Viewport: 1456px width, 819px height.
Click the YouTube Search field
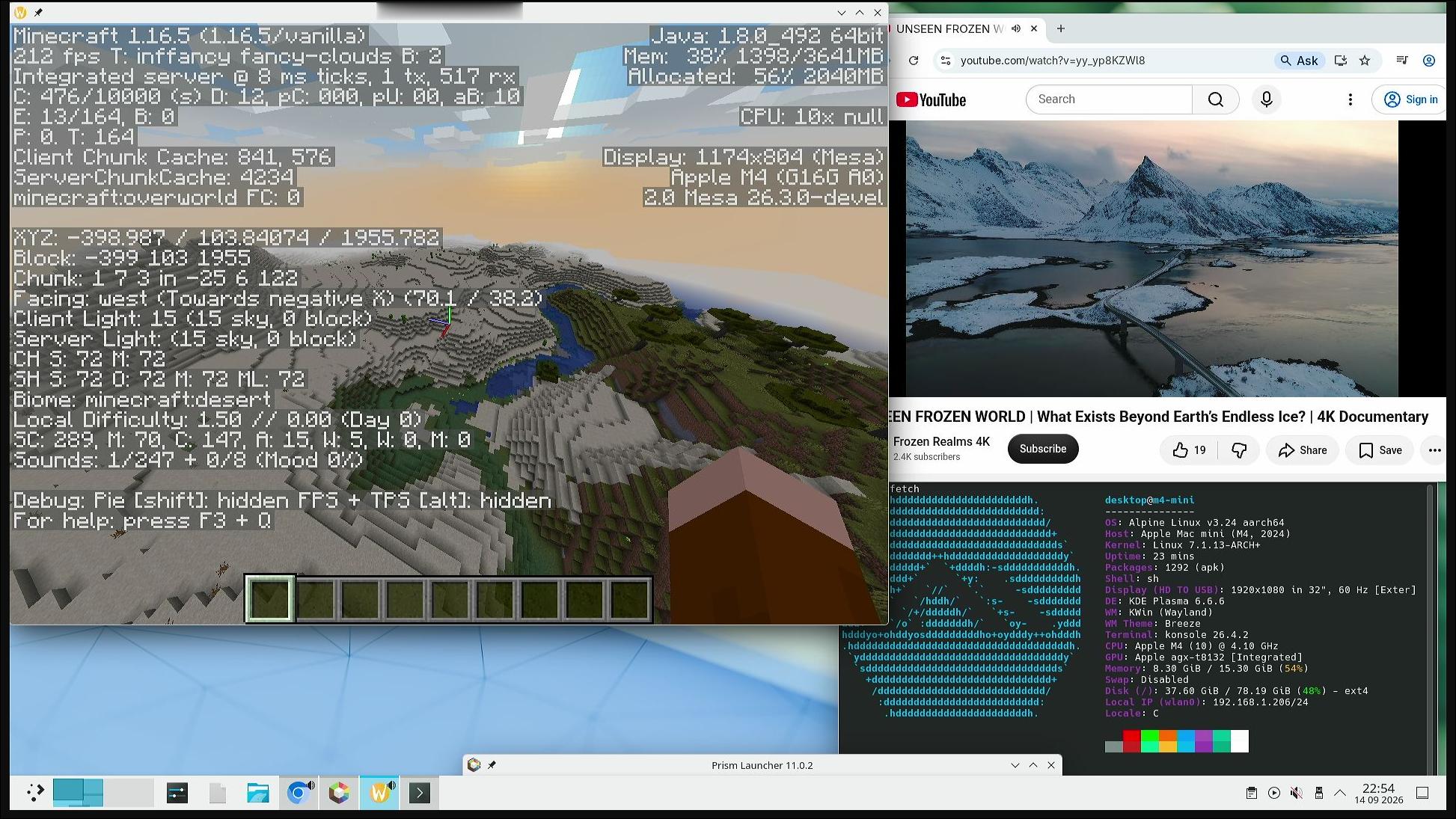pos(1110,99)
